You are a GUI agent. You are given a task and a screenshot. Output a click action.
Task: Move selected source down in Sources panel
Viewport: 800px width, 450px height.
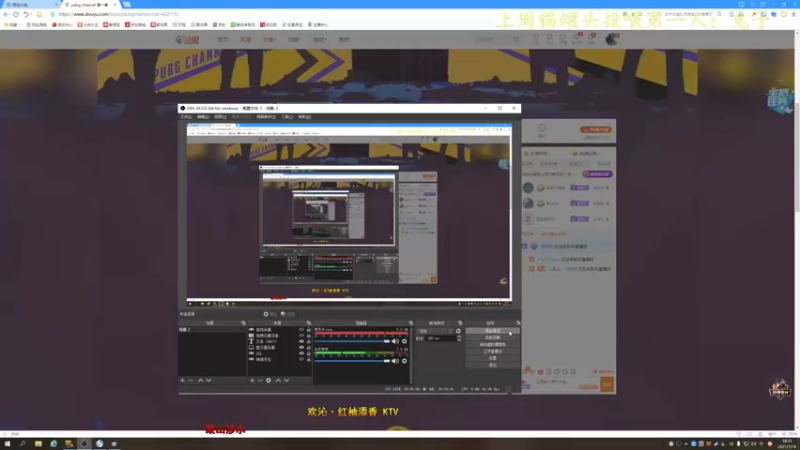287,381
